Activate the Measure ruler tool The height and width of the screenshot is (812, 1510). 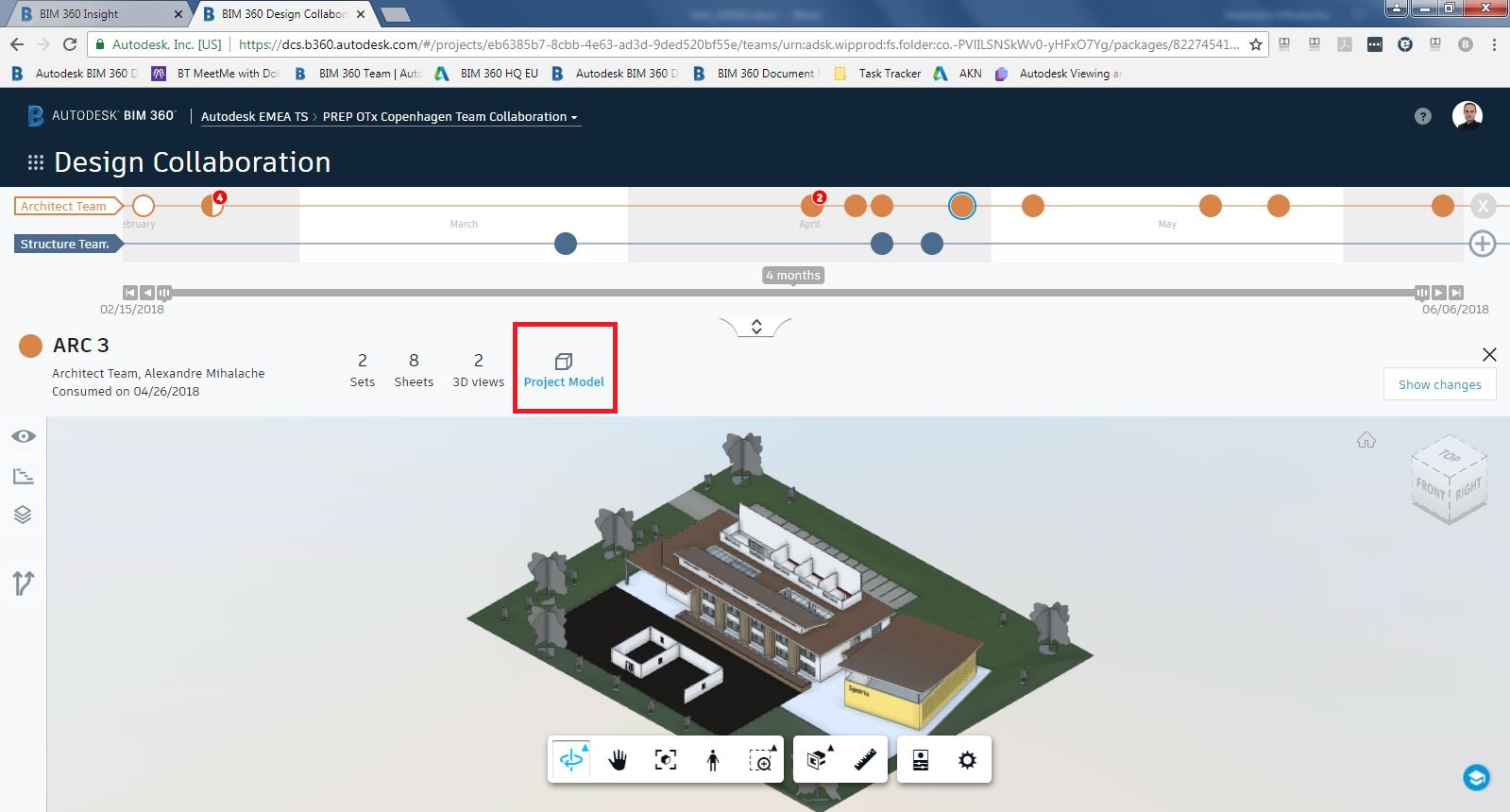coord(865,760)
